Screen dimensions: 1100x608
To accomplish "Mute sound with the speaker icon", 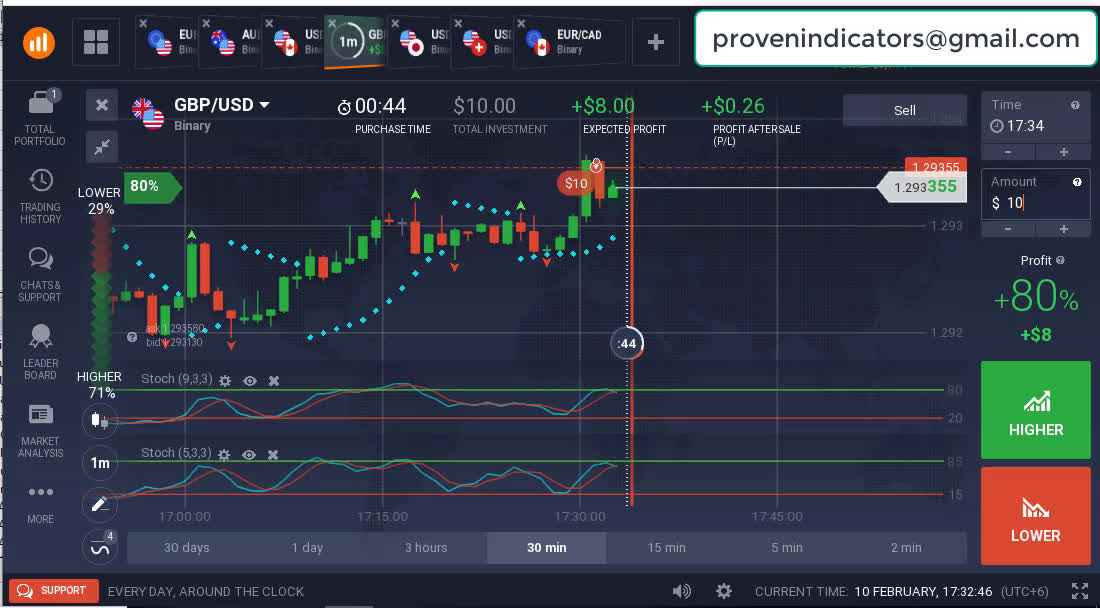I will pyautogui.click(x=682, y=591).
